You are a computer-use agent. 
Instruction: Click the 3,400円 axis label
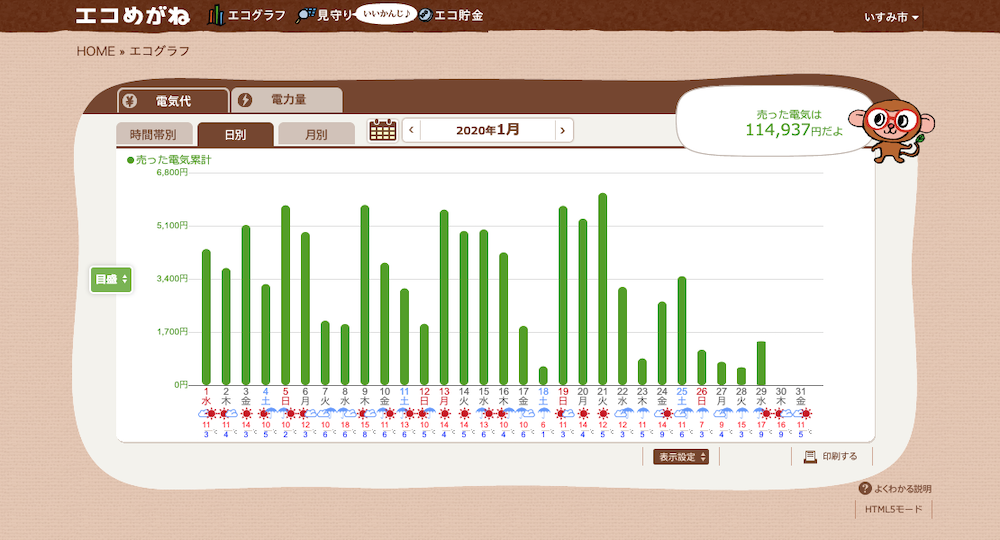point(172,279)
